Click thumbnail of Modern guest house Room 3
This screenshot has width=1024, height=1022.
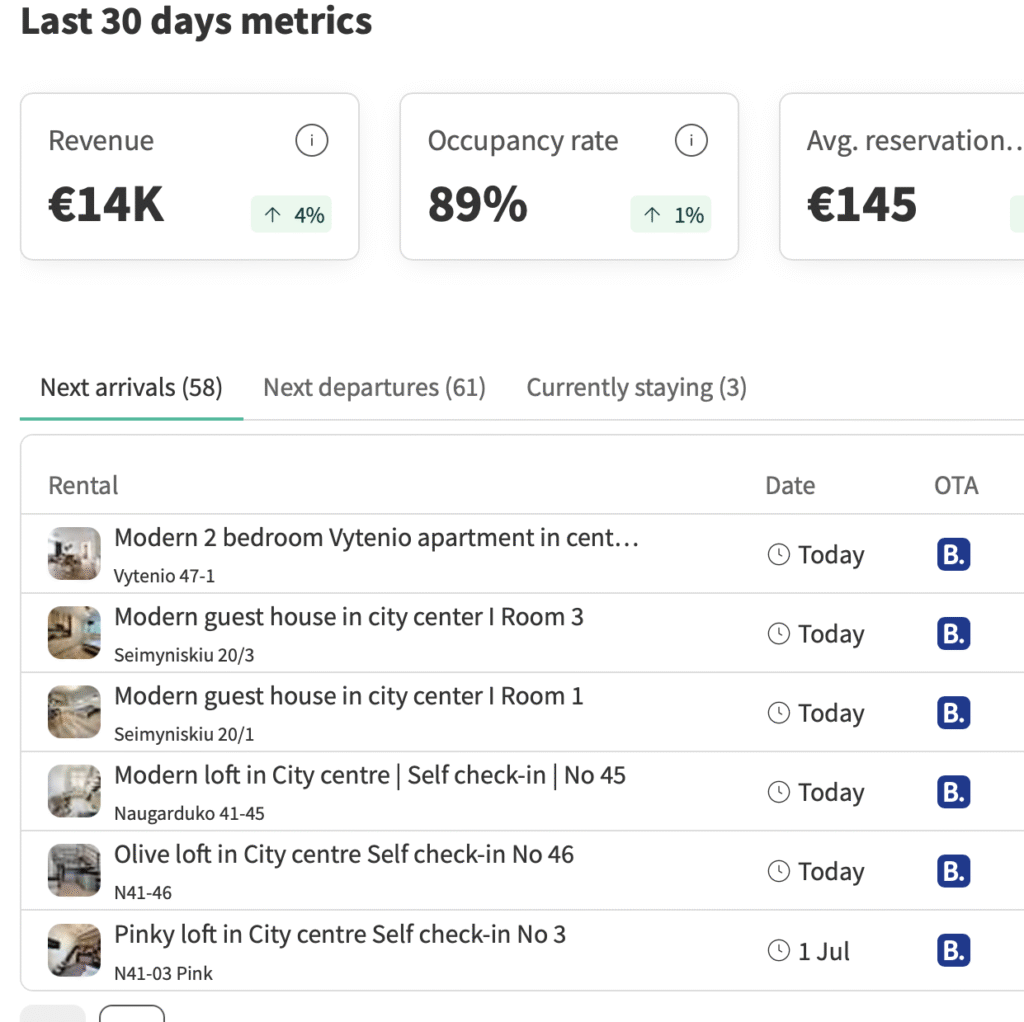[74, 632]
